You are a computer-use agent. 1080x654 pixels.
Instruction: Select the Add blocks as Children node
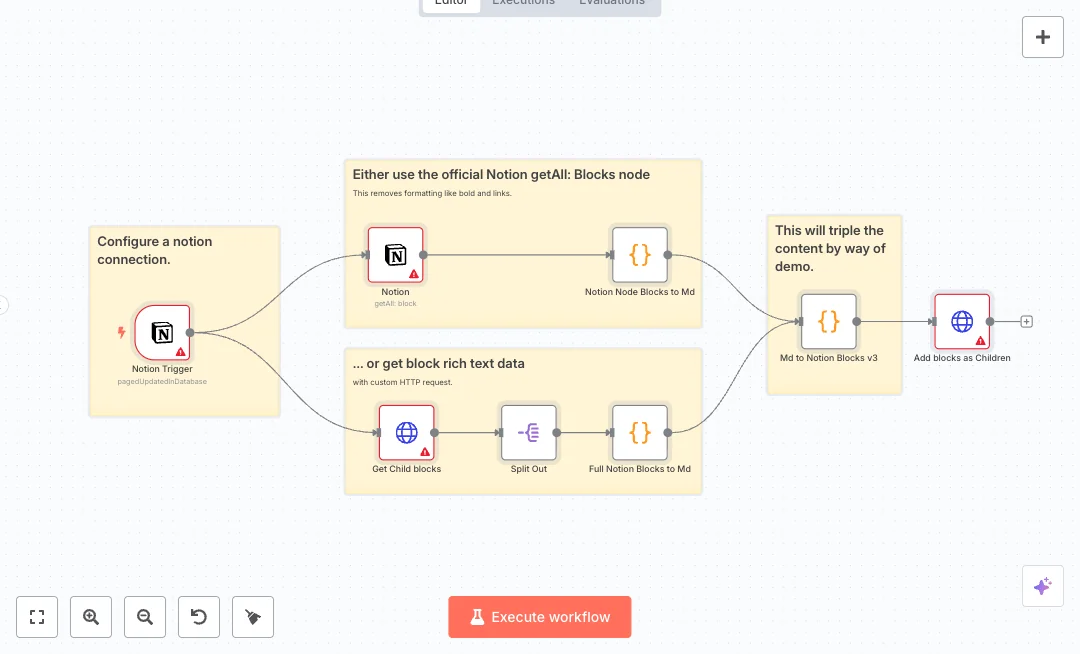pos(962,321)
